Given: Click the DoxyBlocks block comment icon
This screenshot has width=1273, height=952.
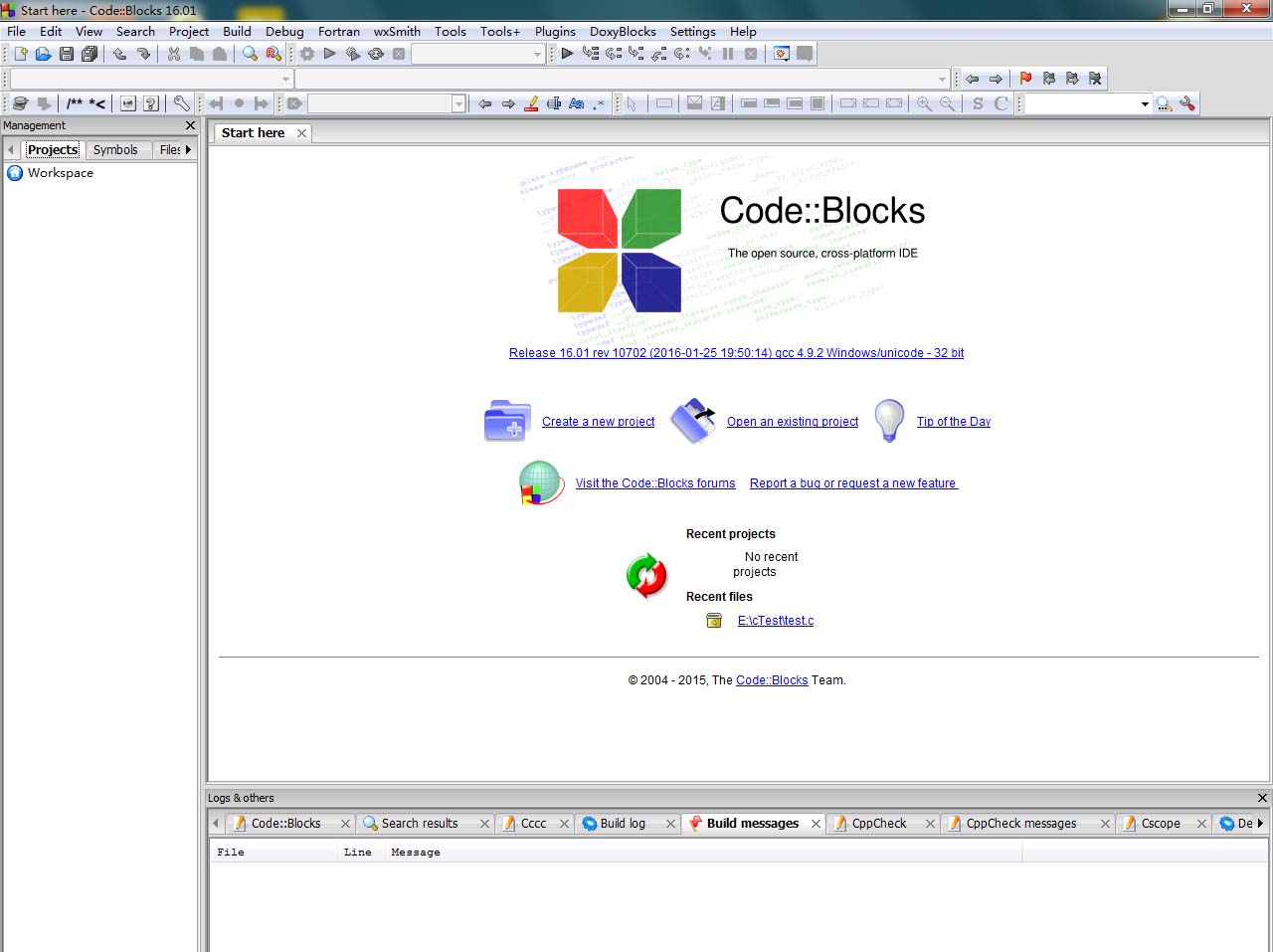Looking at the screenshot, I should [75, 103].
